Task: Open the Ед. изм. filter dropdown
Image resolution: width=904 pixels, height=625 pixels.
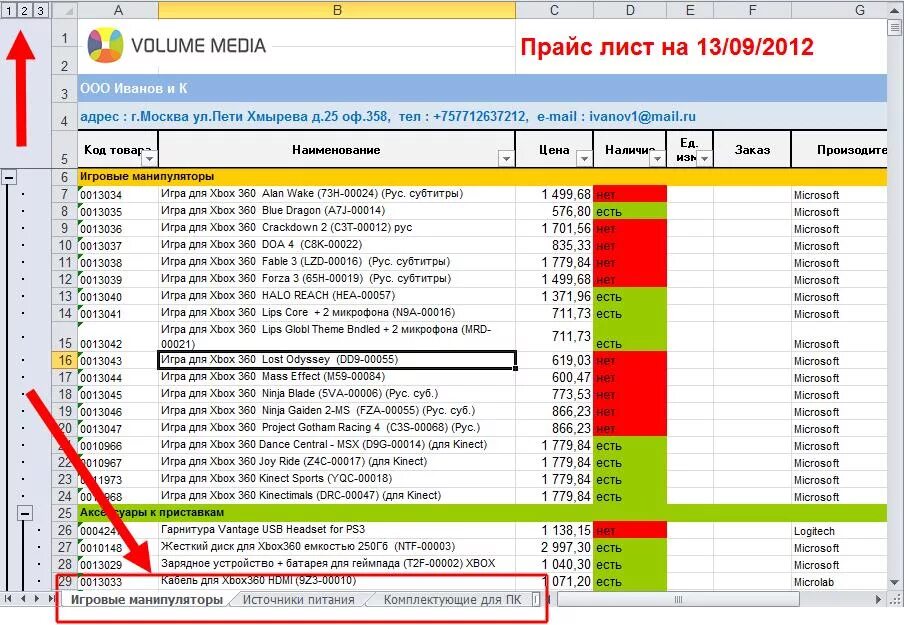Action: (705, 159)
